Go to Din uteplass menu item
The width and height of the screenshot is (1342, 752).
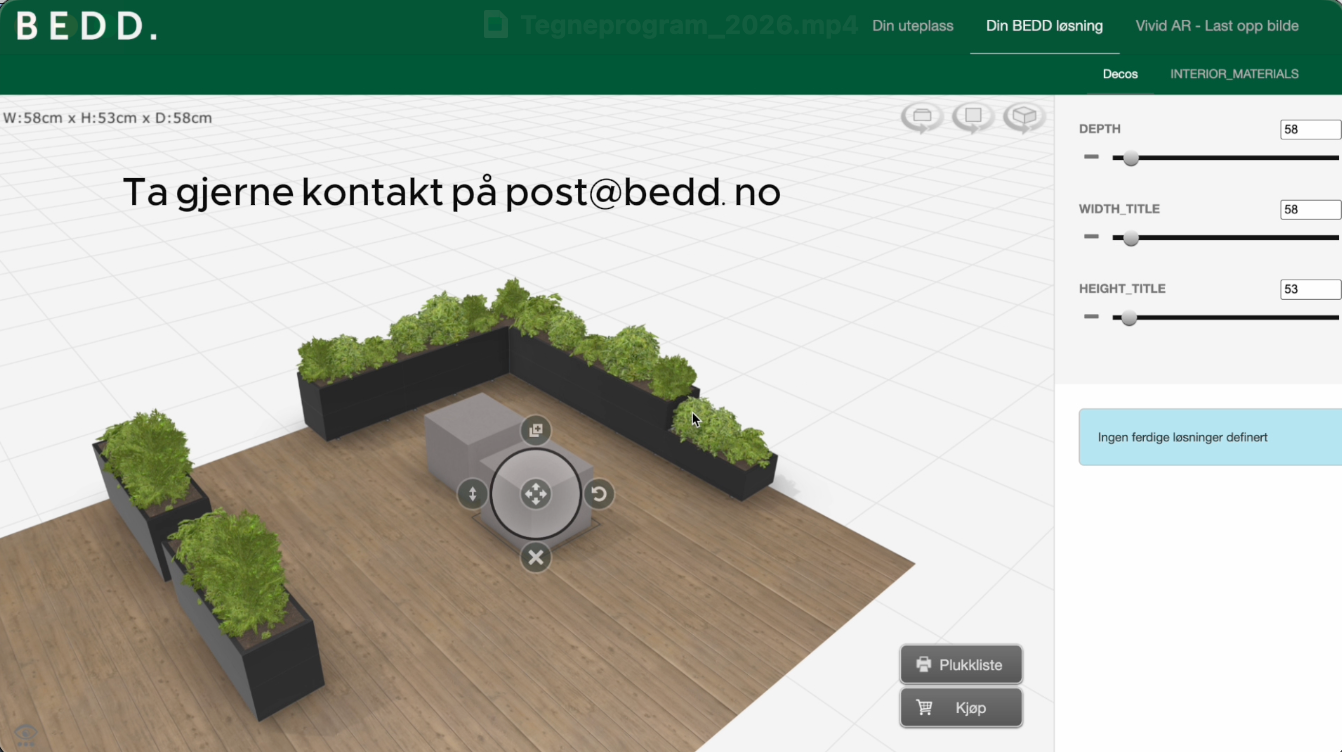911,26
